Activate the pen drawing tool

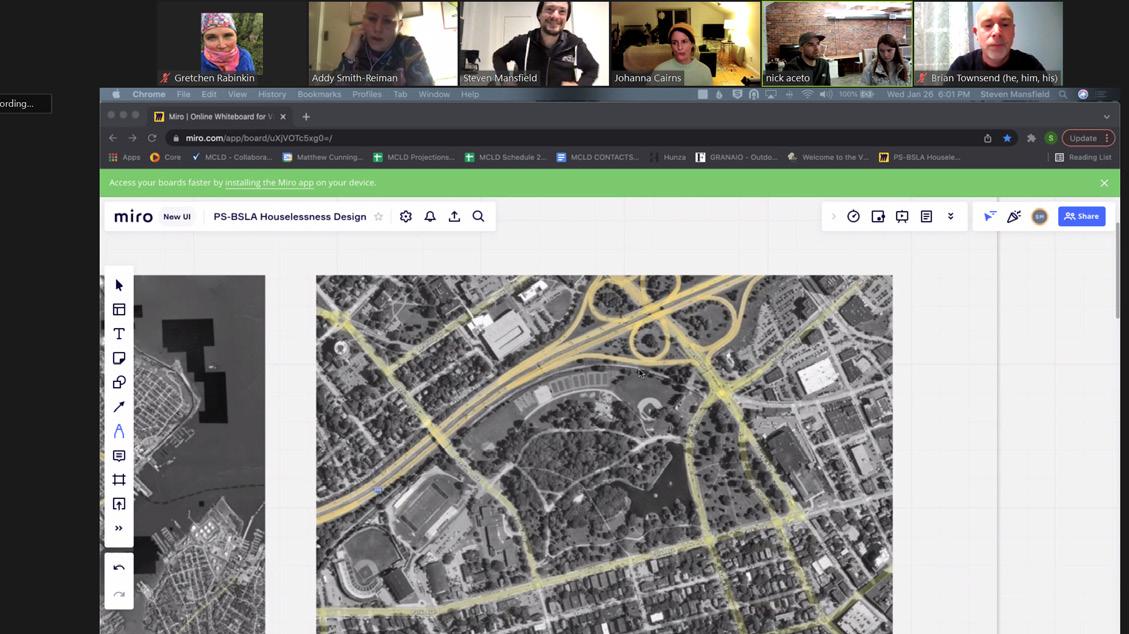pos(119,432)
